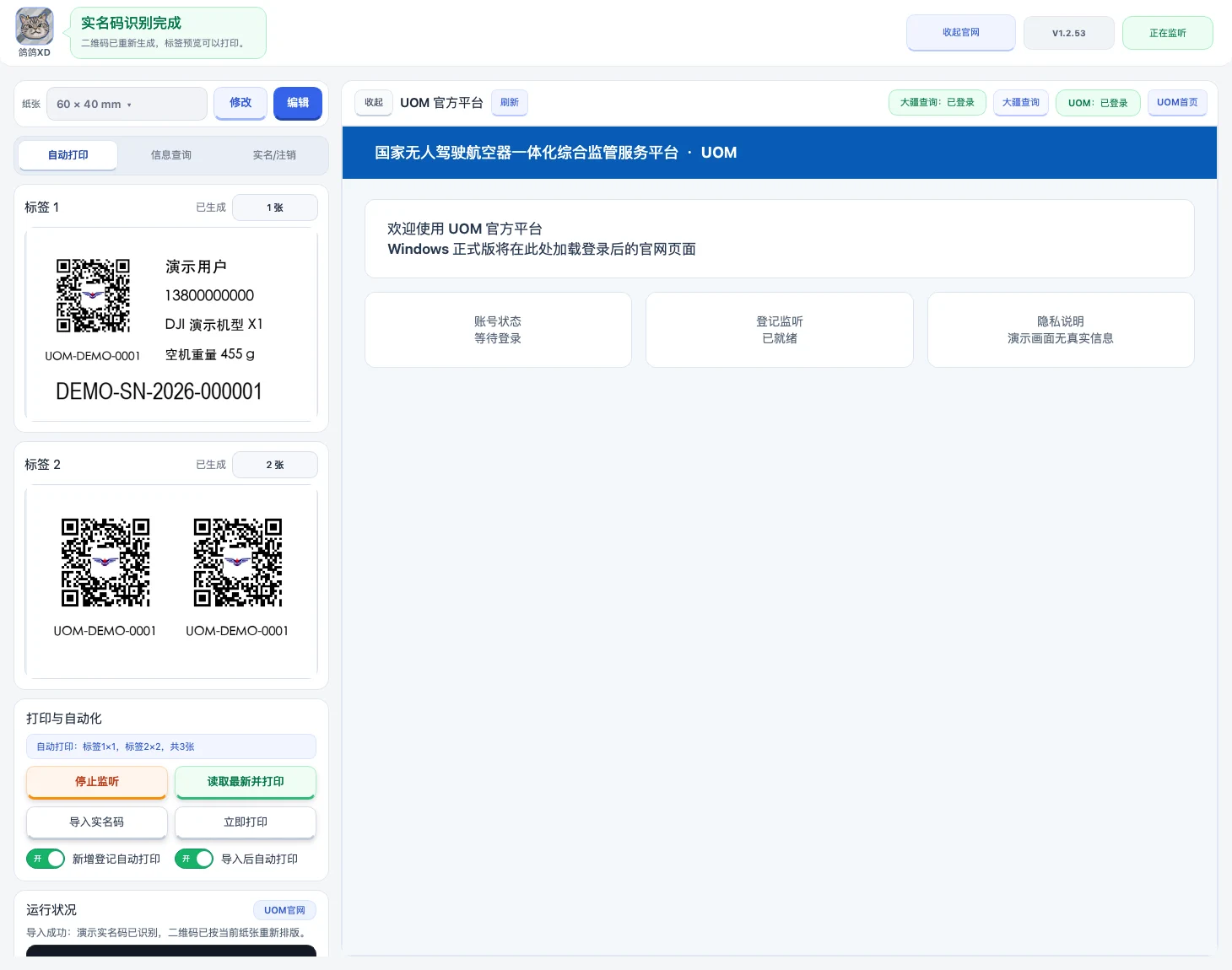
Task: Click the second QR code in 标签 2
Action: tap(238, 563)
